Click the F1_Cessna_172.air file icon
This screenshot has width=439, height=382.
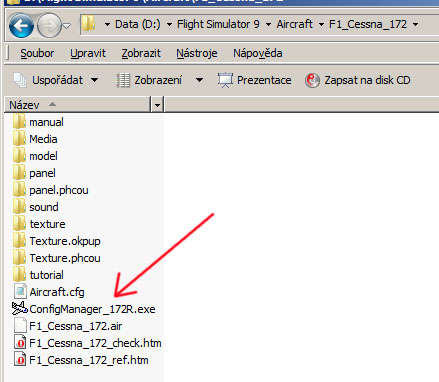pos(20,326)
